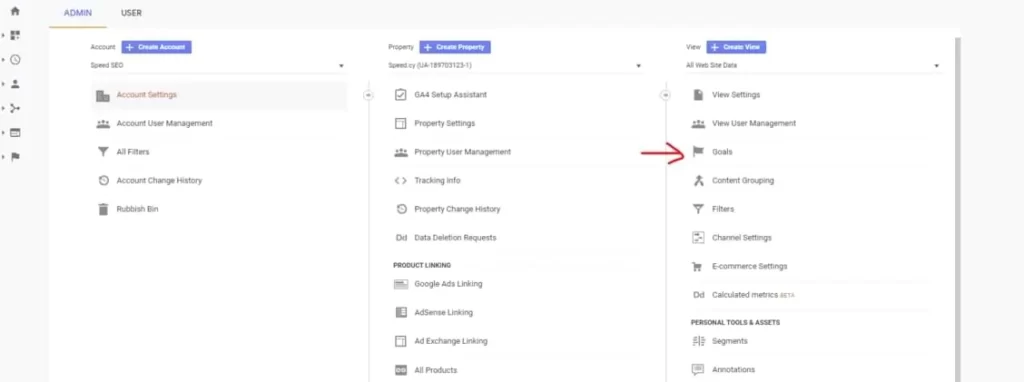1024x382 pixels.
Task: Go to Home via the house icon
Action: tap(15, 11)
